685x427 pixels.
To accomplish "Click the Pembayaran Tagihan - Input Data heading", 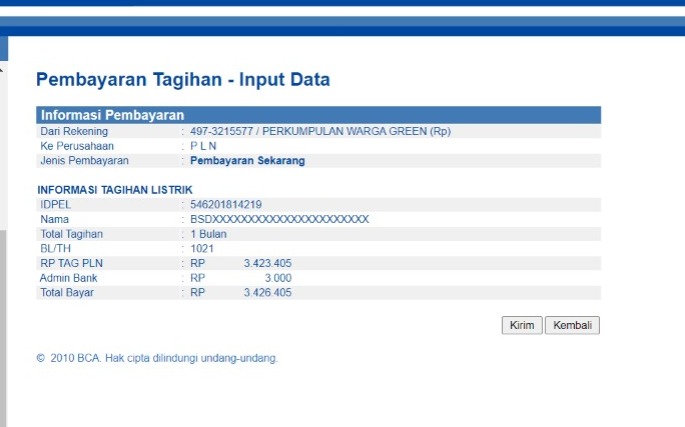I will click(183, 80).
